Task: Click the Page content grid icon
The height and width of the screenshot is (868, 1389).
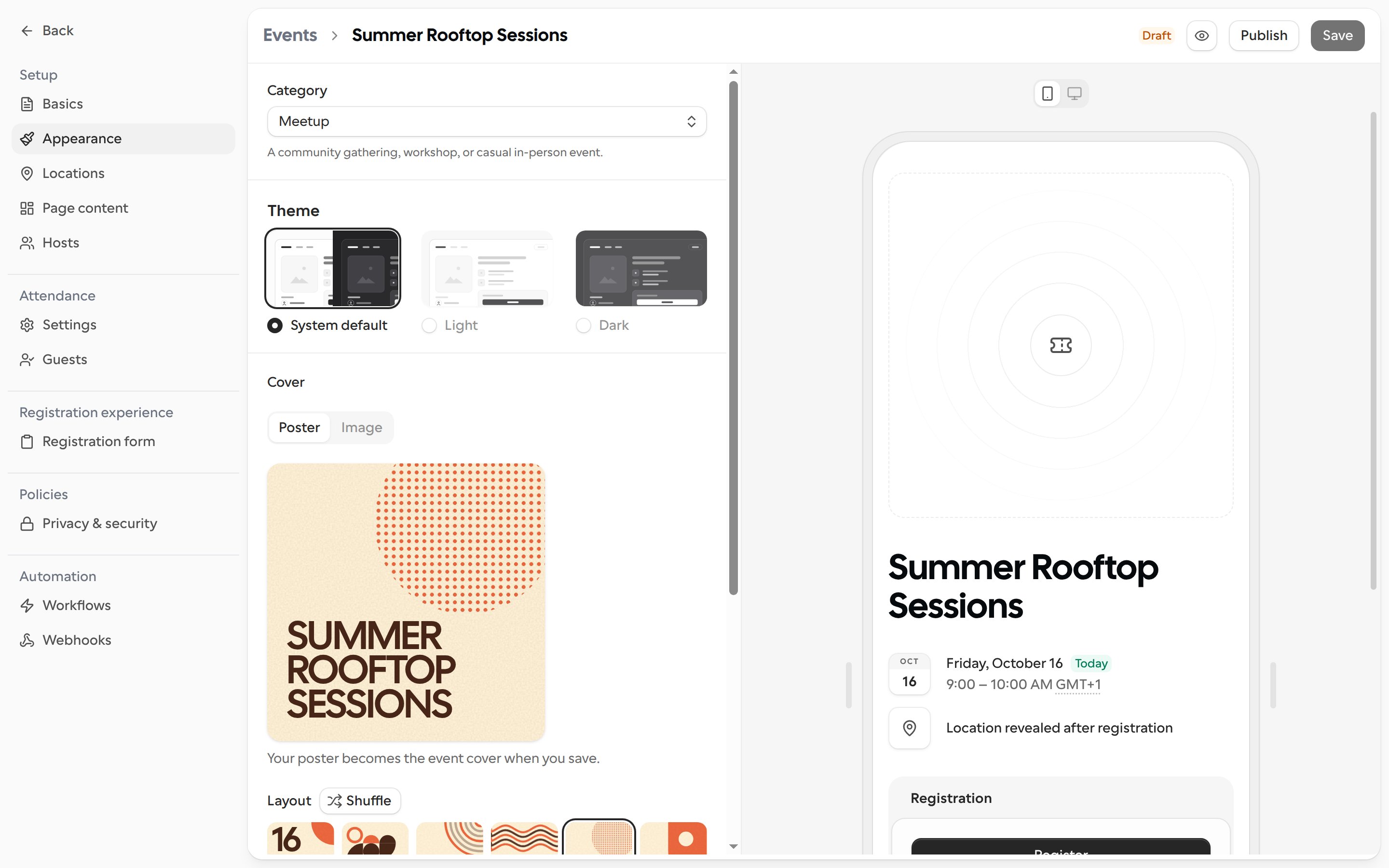Action: point(27,208)
